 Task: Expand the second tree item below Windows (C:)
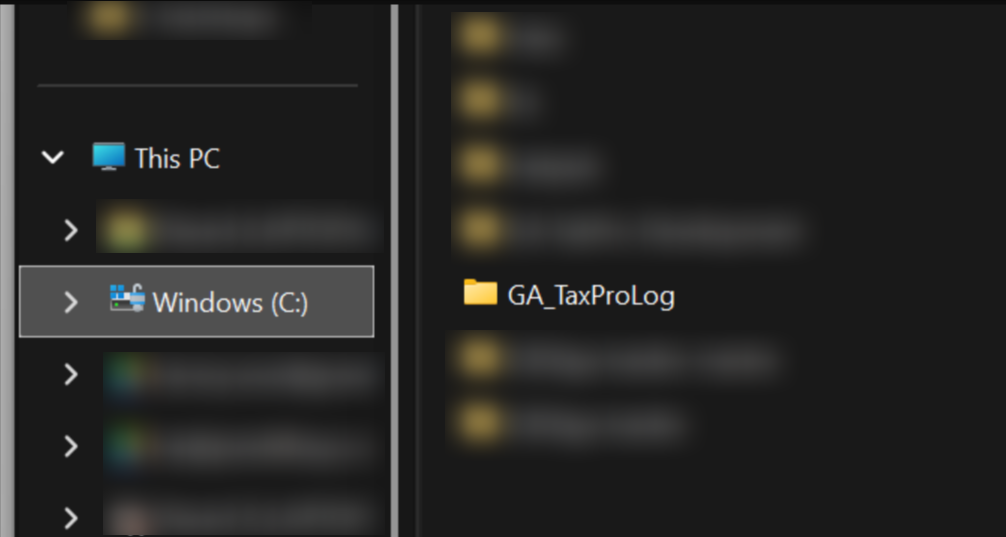[71, 446]
